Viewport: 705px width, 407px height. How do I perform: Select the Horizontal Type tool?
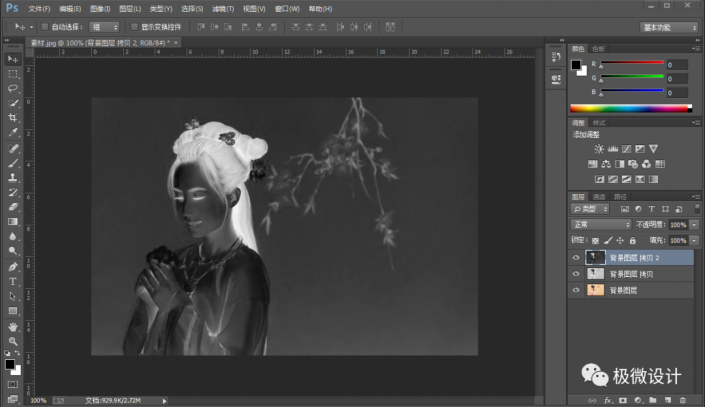pyautogui.click(x=13, y=282)
